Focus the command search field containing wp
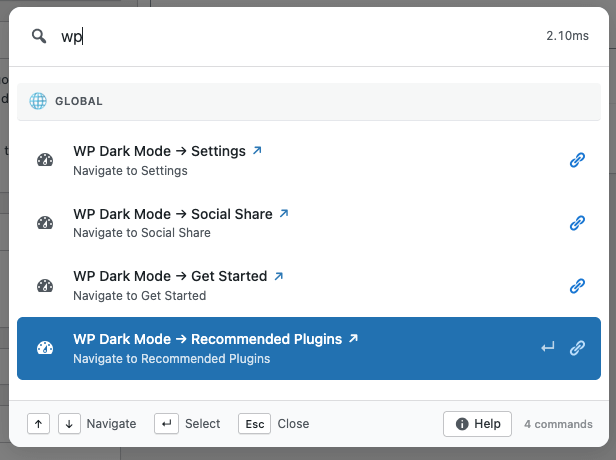Viewport: 616px width, 460px height. tap(299, 36)
